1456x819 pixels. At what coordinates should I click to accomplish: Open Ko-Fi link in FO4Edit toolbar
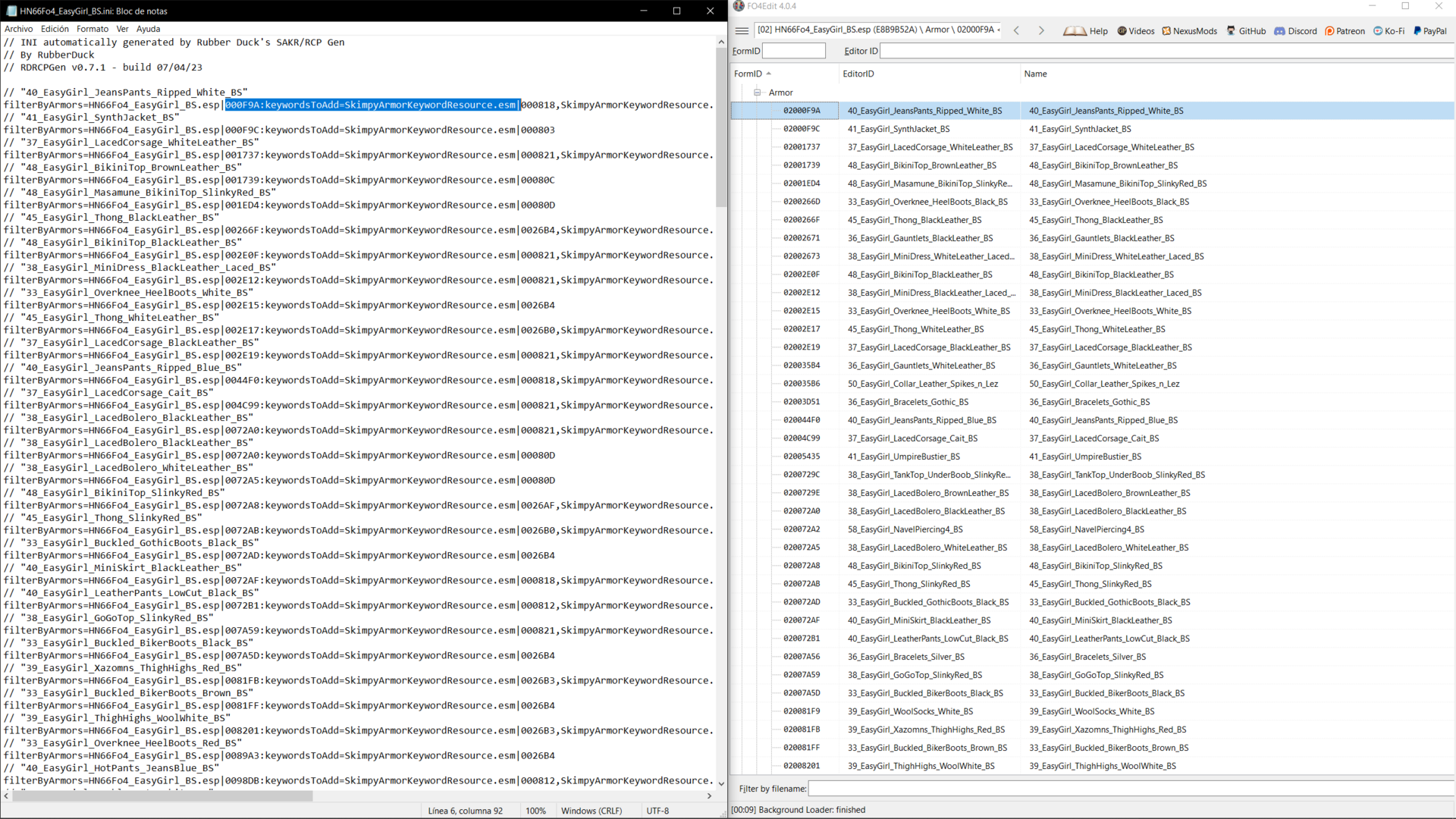[1389, 31]
